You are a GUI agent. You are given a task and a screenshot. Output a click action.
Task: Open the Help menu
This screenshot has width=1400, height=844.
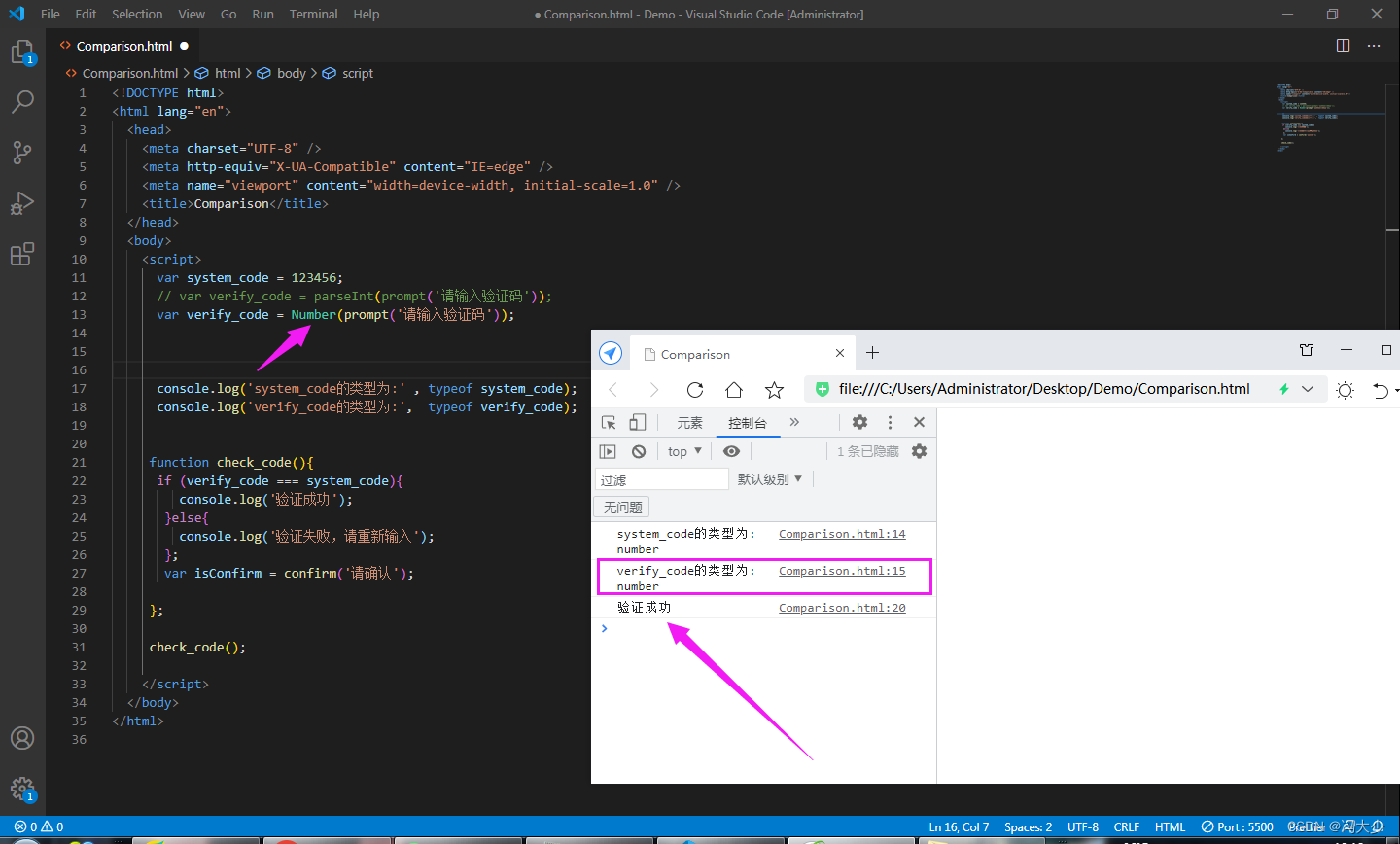(367, 14)
